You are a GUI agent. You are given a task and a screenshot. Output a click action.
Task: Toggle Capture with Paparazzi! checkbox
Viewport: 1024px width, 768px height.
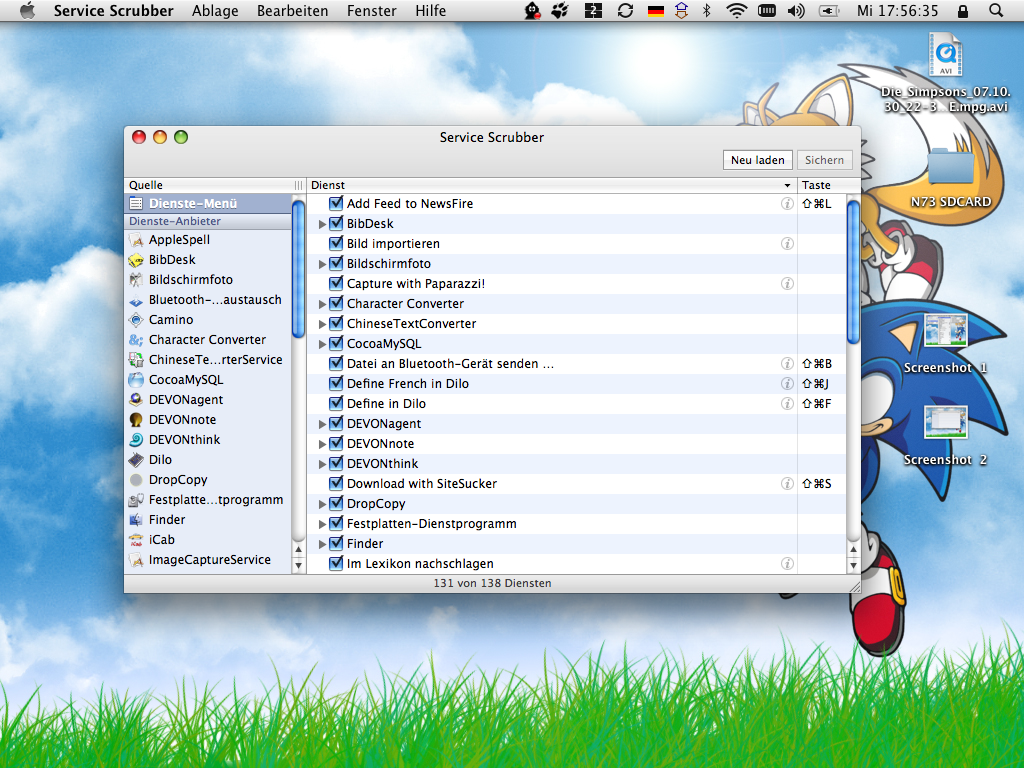coord(336,283)
